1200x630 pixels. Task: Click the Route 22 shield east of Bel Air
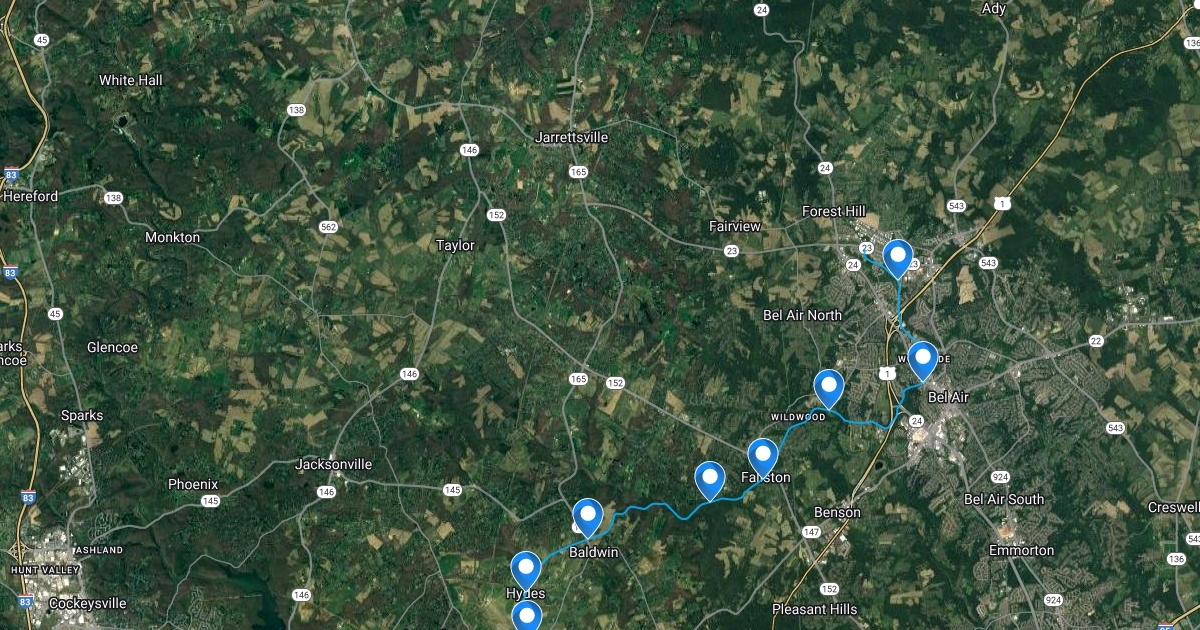(x=1096, y=341)
